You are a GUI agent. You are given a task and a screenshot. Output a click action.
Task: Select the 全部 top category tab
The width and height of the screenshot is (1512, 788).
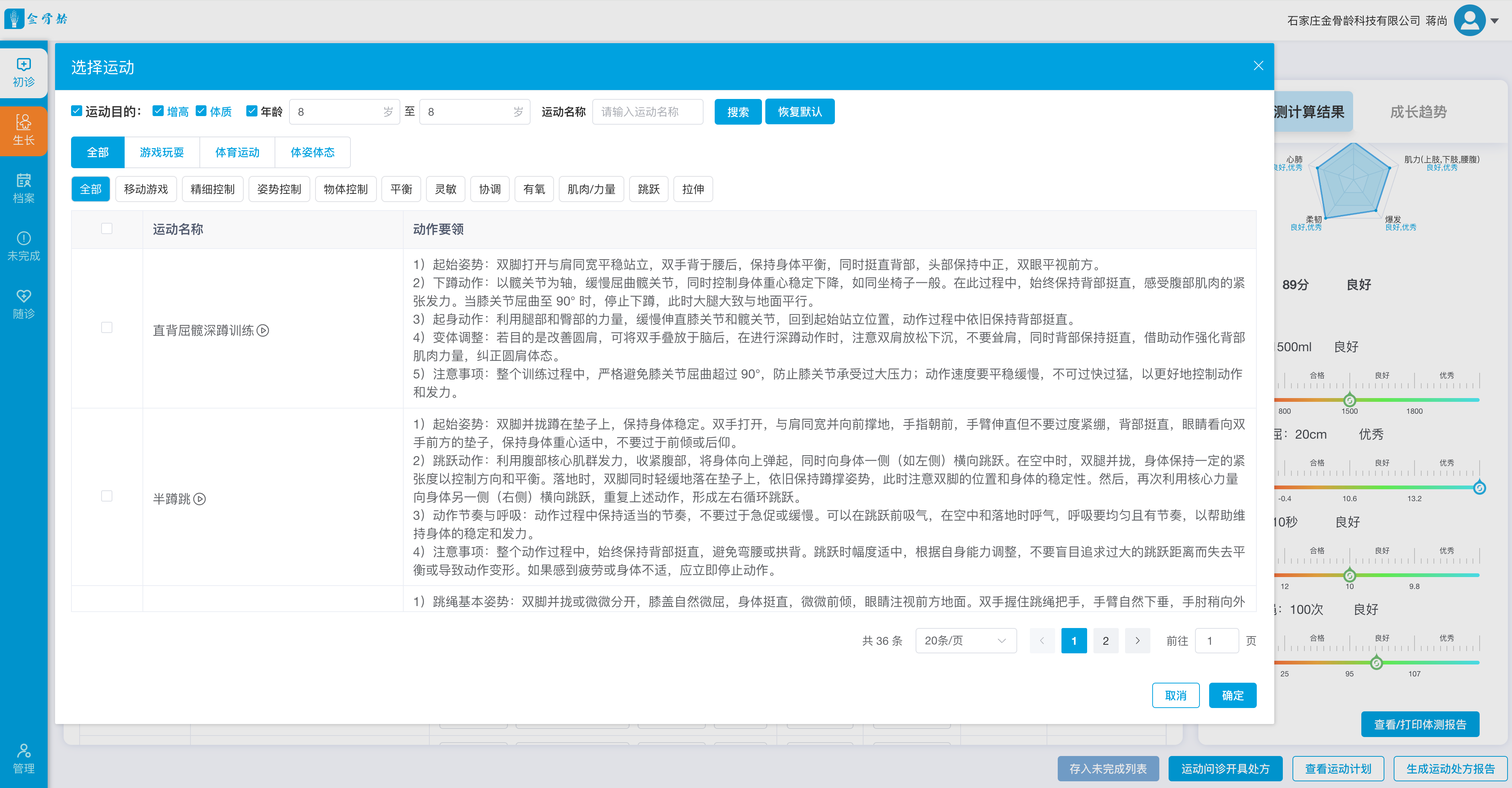[97, 153]
